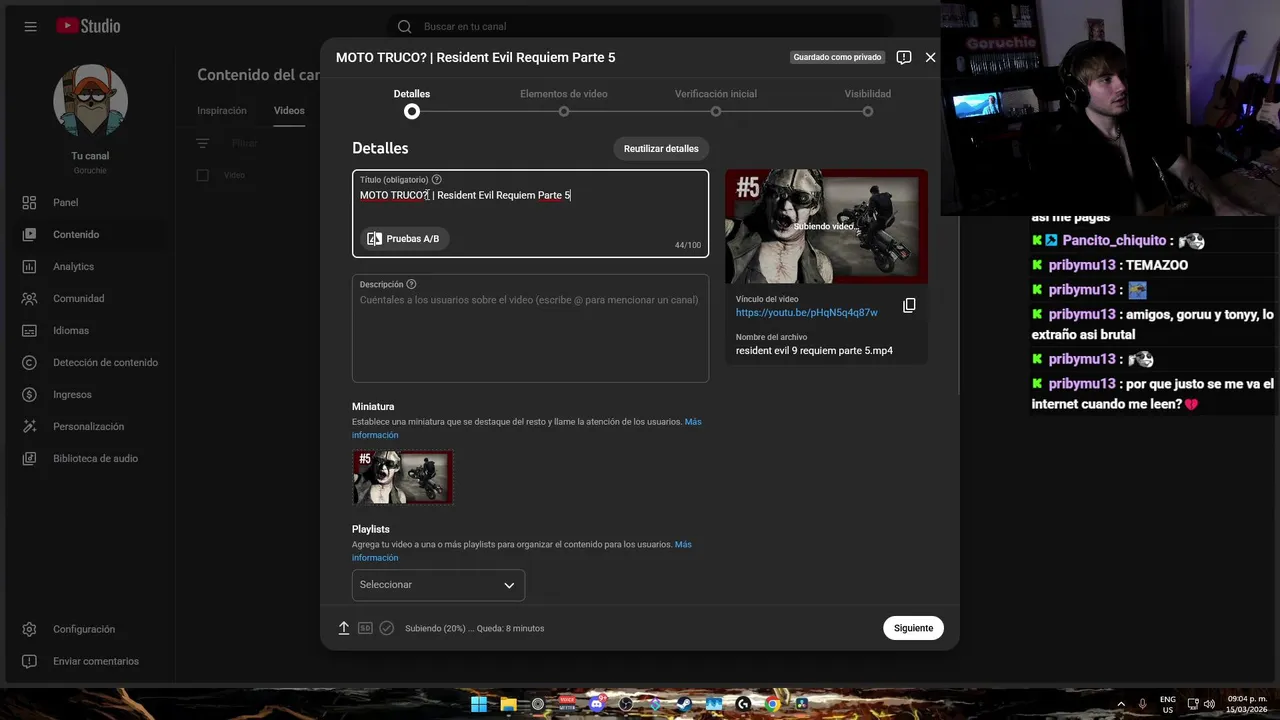Show hidden system tray icons

pos(1120,704)
